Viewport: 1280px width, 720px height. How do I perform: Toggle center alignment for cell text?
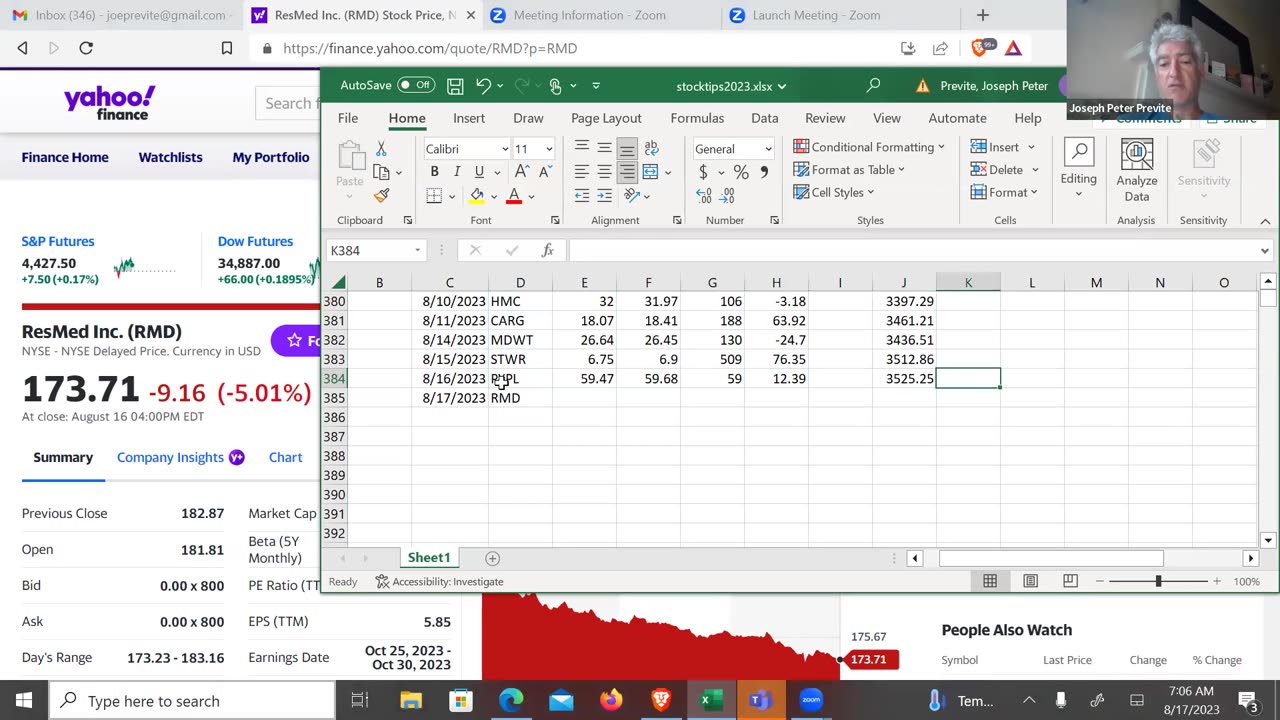pos(604,172)
